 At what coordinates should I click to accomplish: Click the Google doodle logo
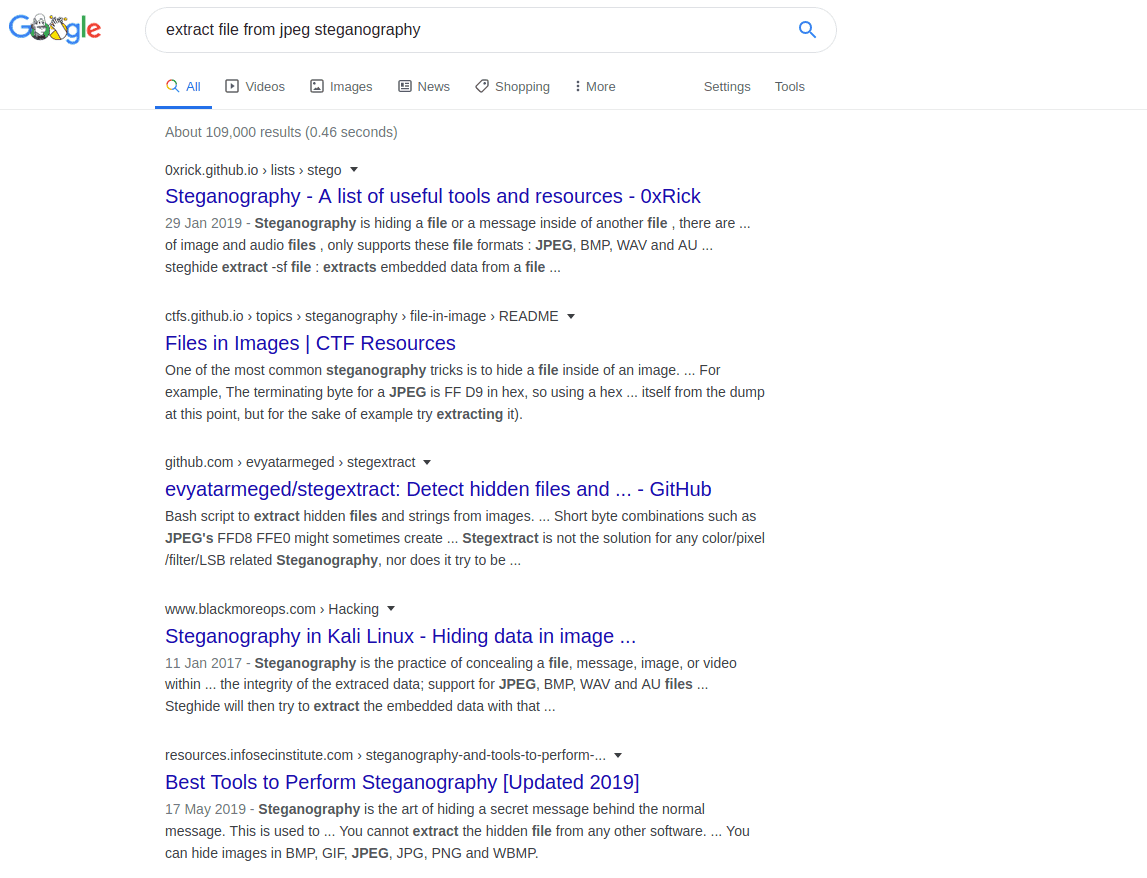(x=55, y=29)
